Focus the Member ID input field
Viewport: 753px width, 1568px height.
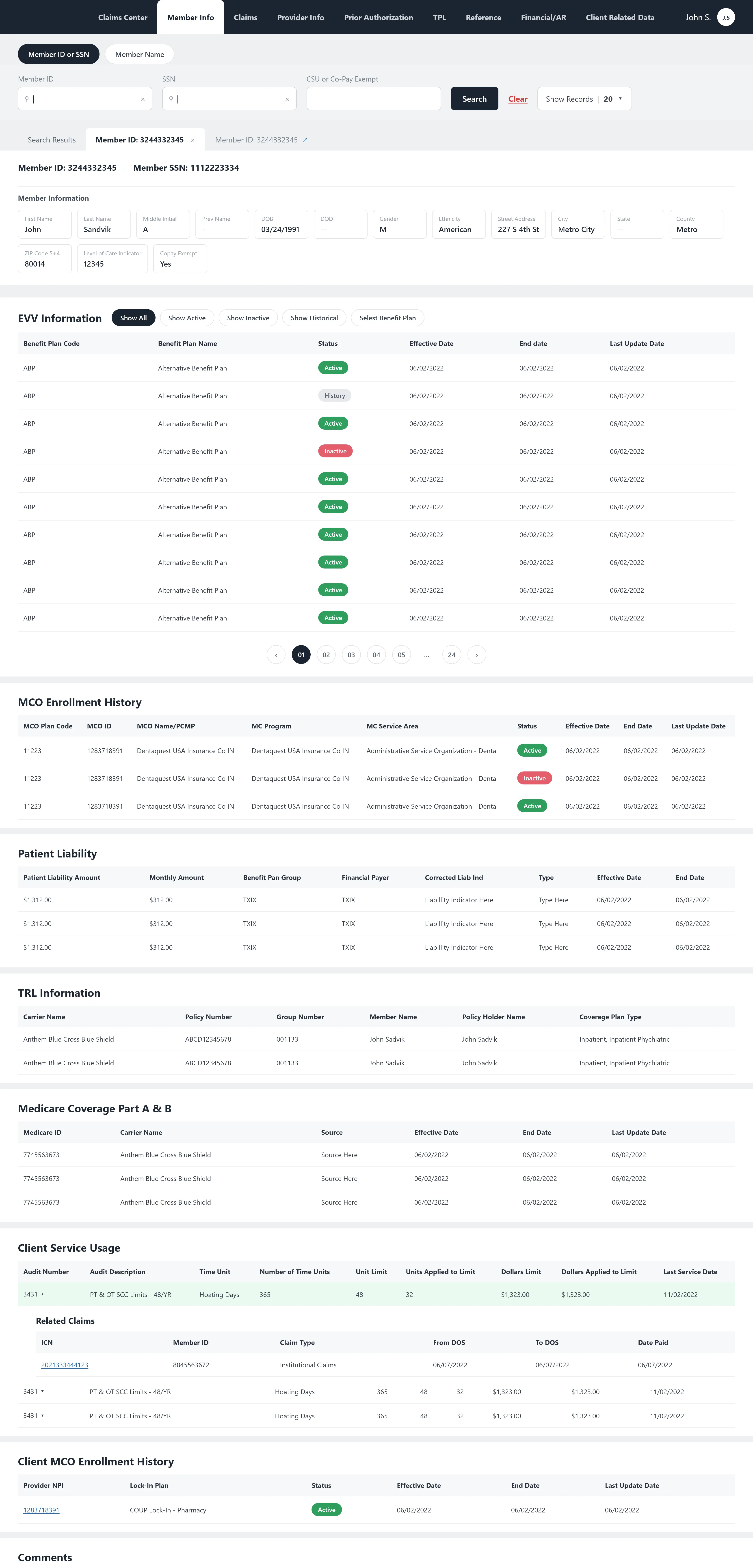85,99
